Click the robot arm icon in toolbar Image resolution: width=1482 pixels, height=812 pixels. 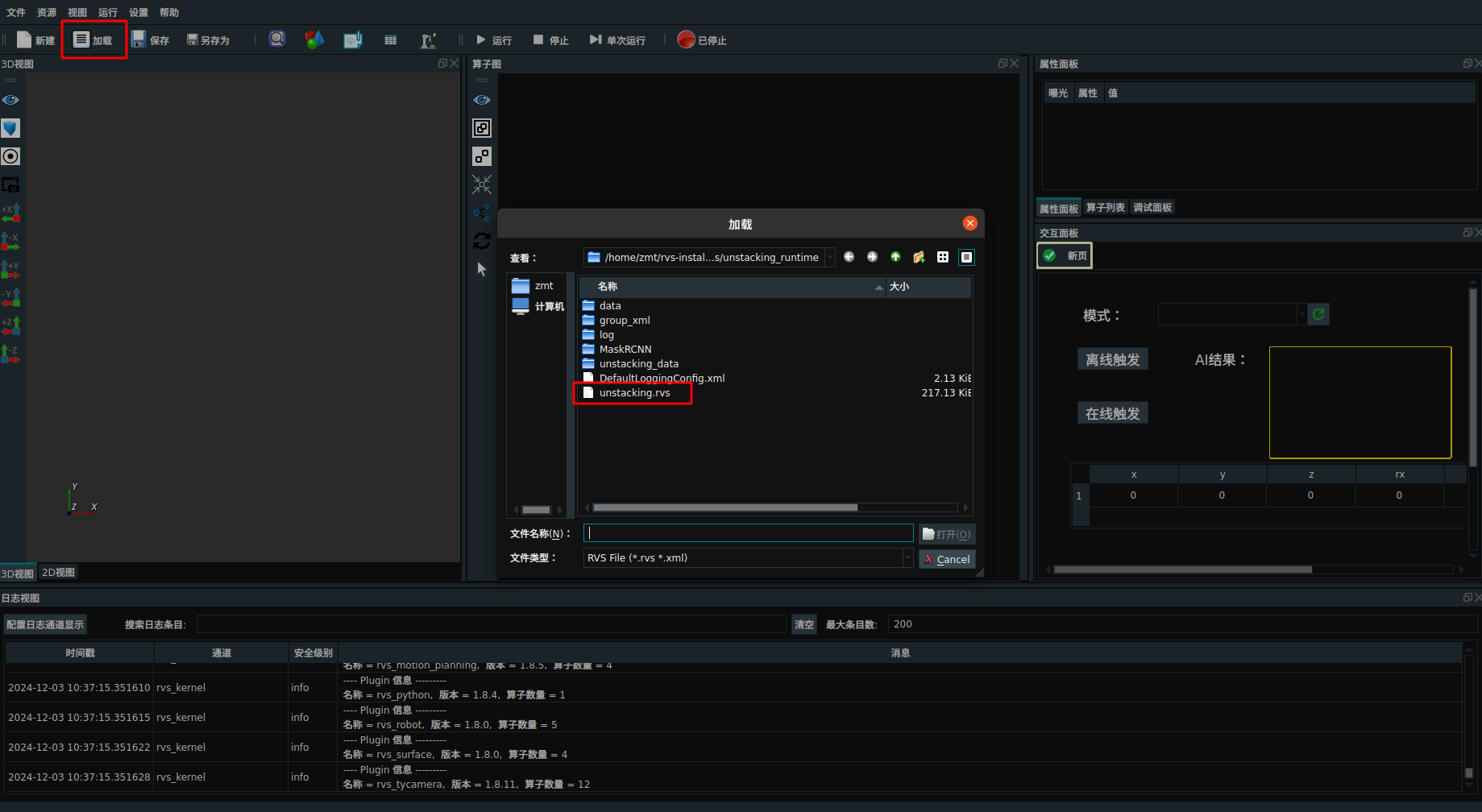click(x=428, y=40)
